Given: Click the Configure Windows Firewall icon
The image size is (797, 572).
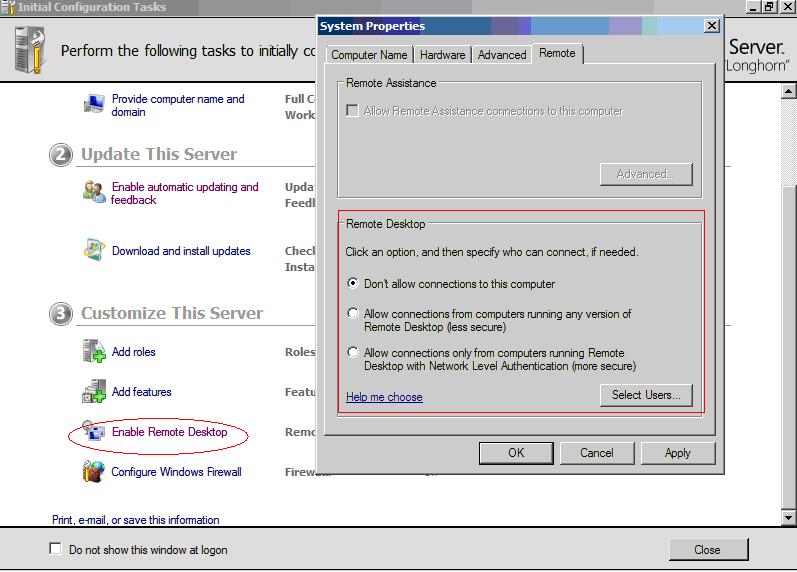Looking at the screenshot, I should pyautogui.click(x=94, y=472).
